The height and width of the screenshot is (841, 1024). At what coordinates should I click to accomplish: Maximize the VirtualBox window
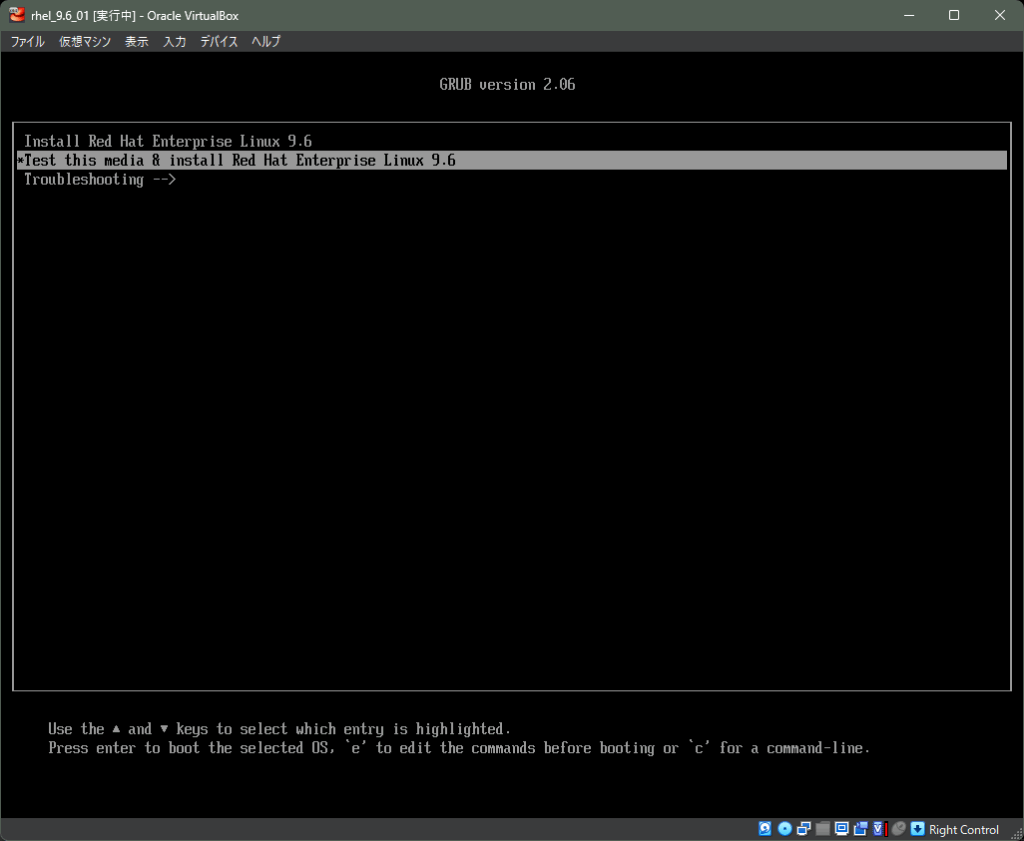click(954, 15)
